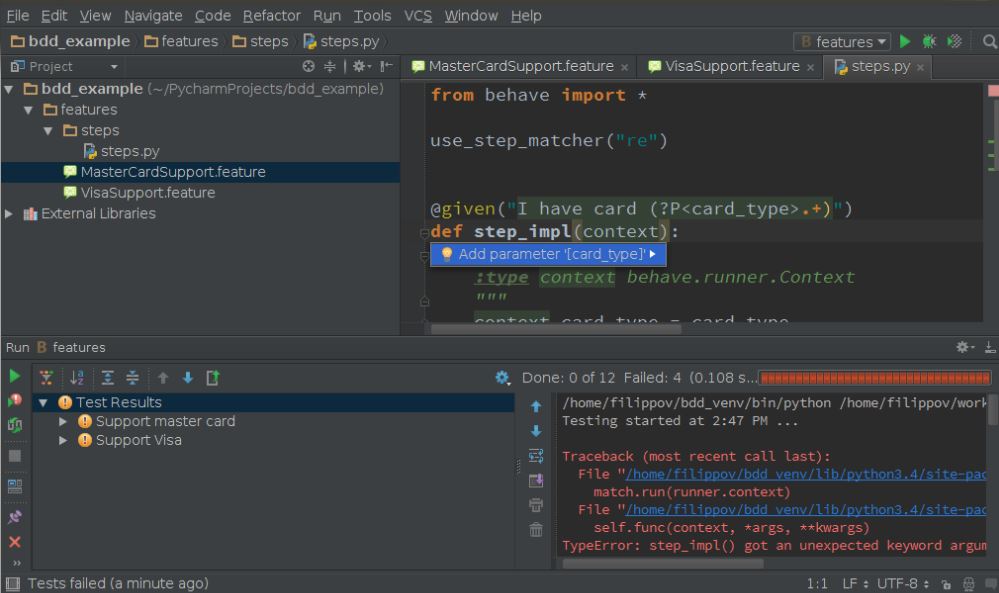Hide the Project tool window
This screenshot has width=999, height=593.
tap(386, 66)
